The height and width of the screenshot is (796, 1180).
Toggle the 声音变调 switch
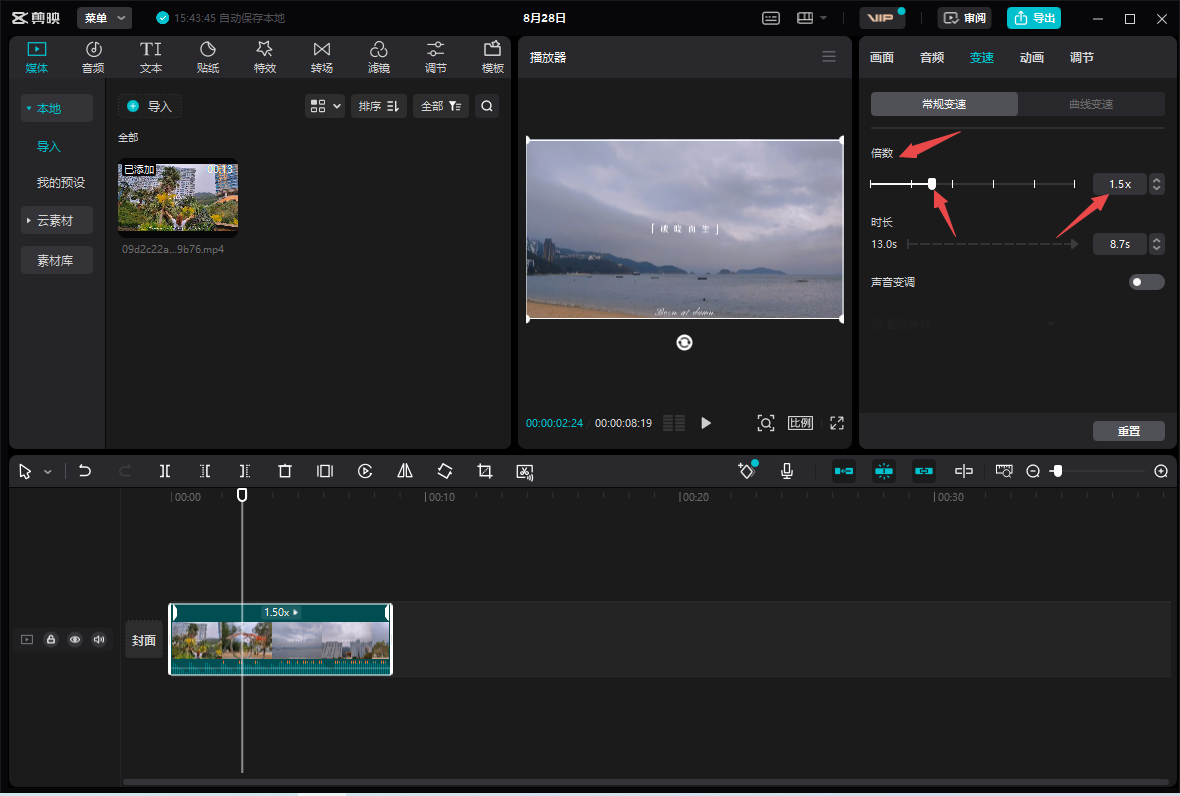[x=1146, y=282]
